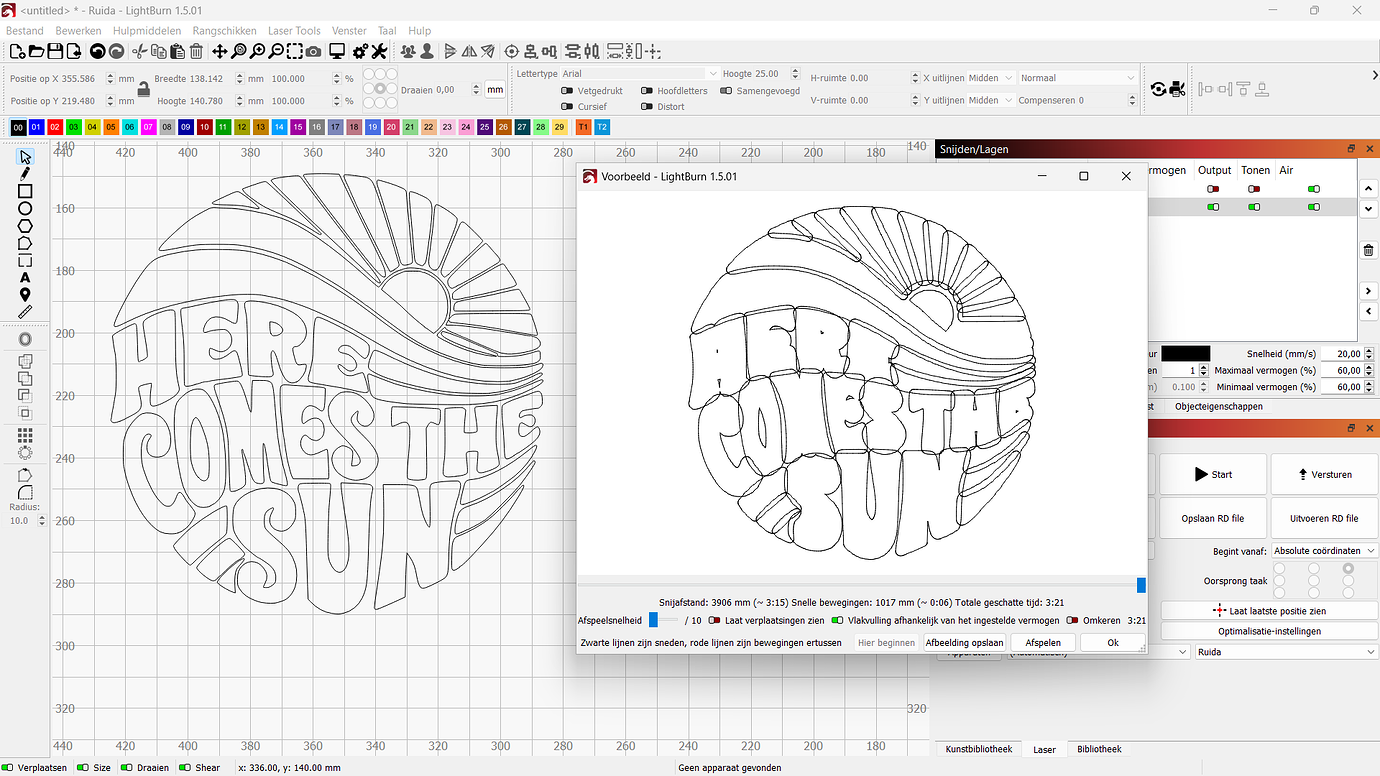Screen dimensions: 1380x776
Task: Create a new file from the toolbar
Action: tap(17, 51)
